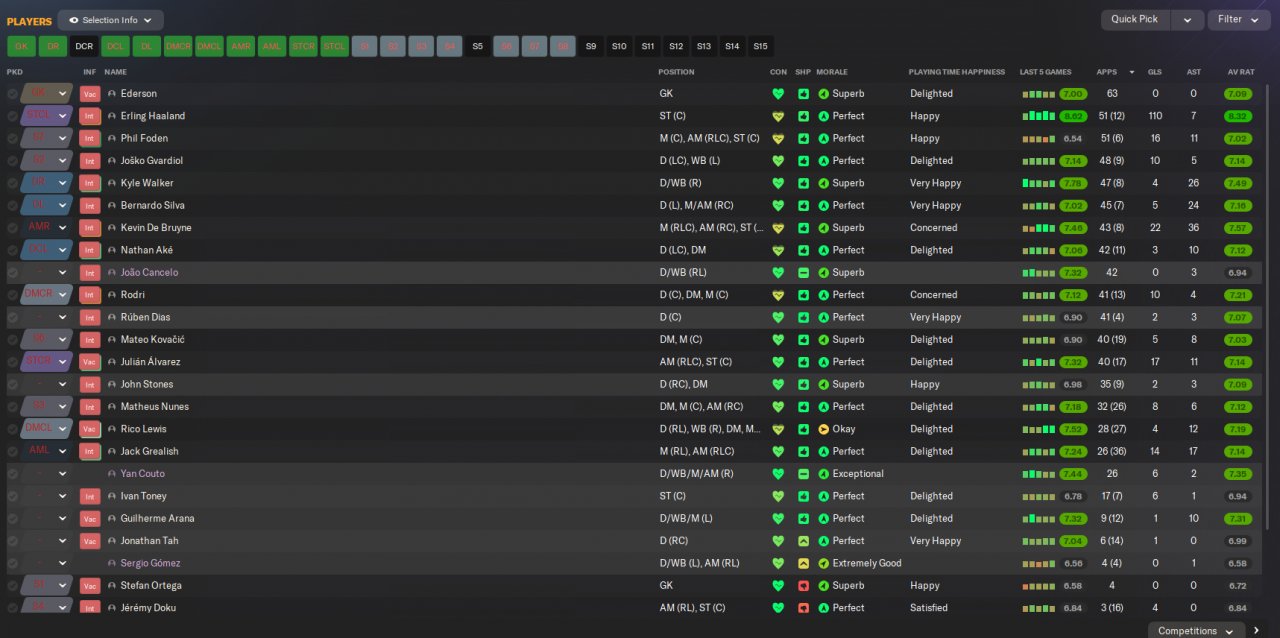Click Guilherme Arana's Vac info badge

click(x=89, y=519)
